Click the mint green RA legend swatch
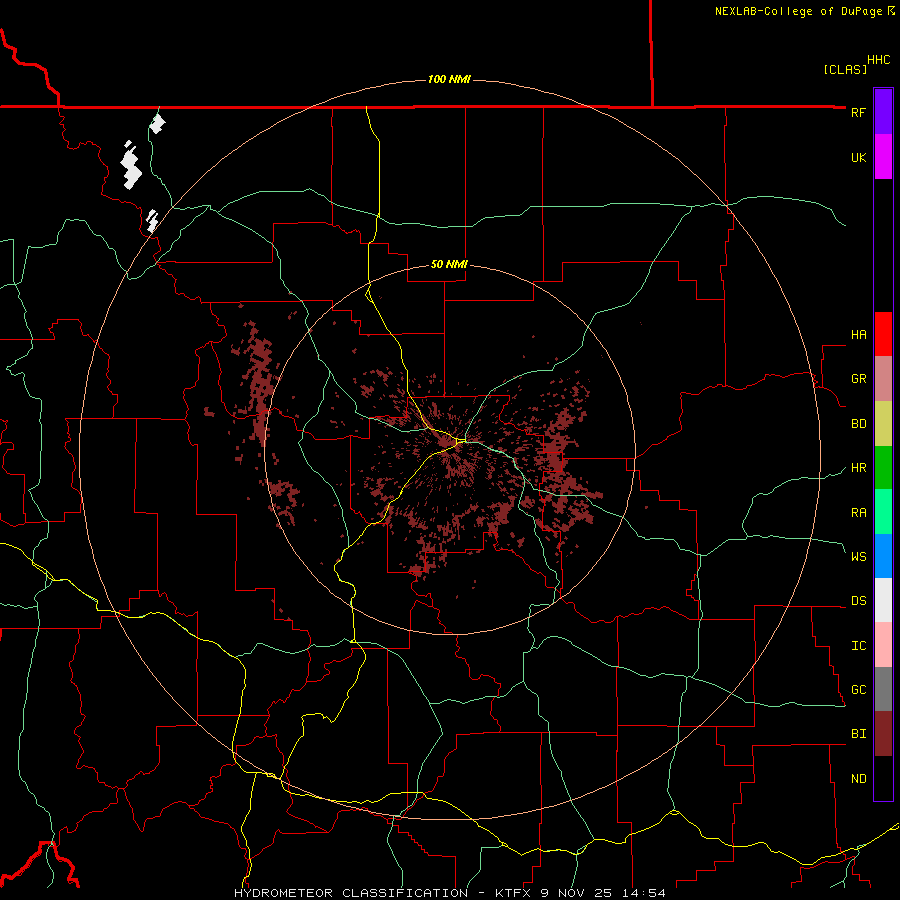The width and height of the screenshot is (900, 900). point(883,511)
